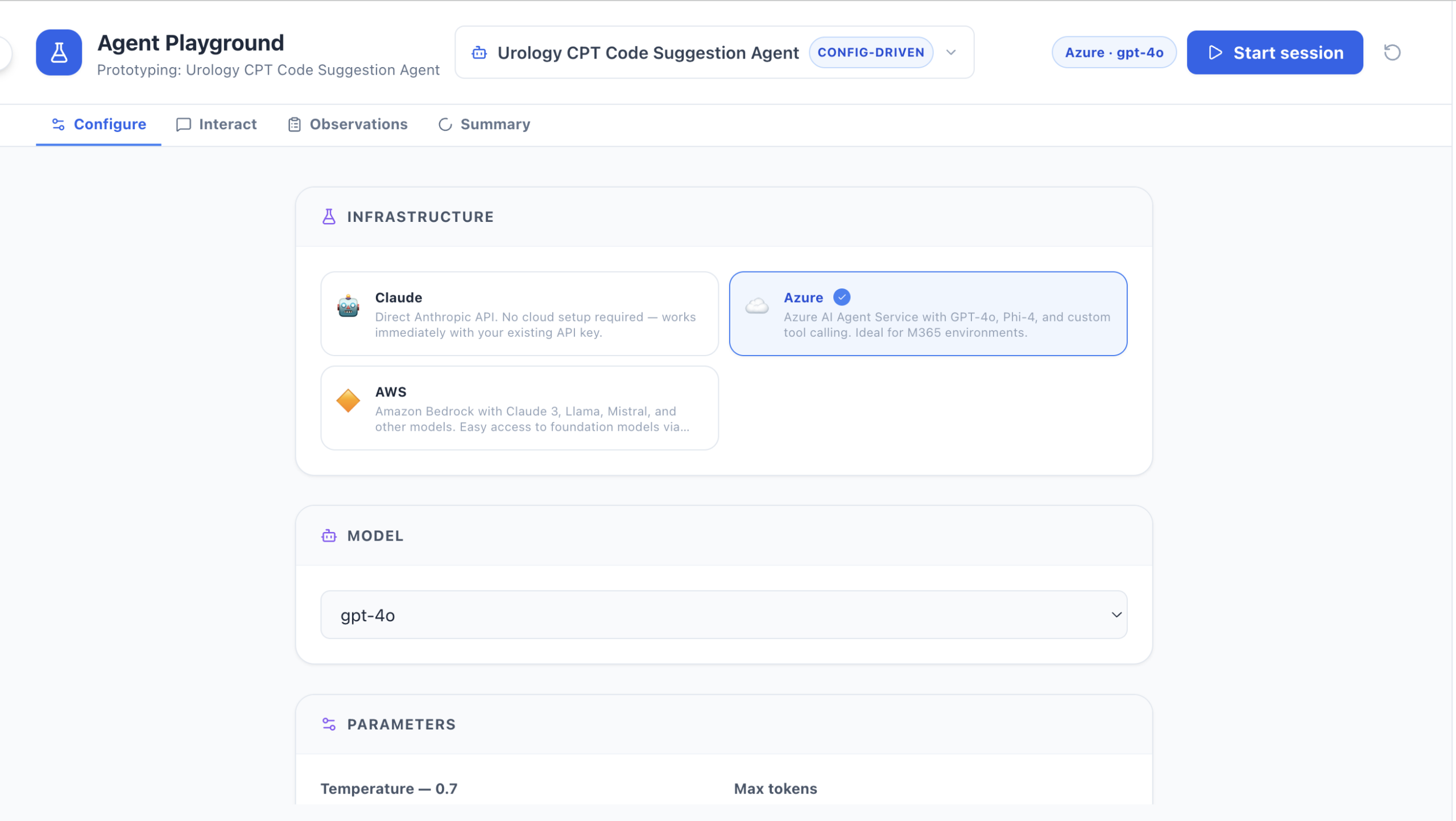Click the blue checkmark badge next to Azure

pyautogui.click(x=842, y=297)
